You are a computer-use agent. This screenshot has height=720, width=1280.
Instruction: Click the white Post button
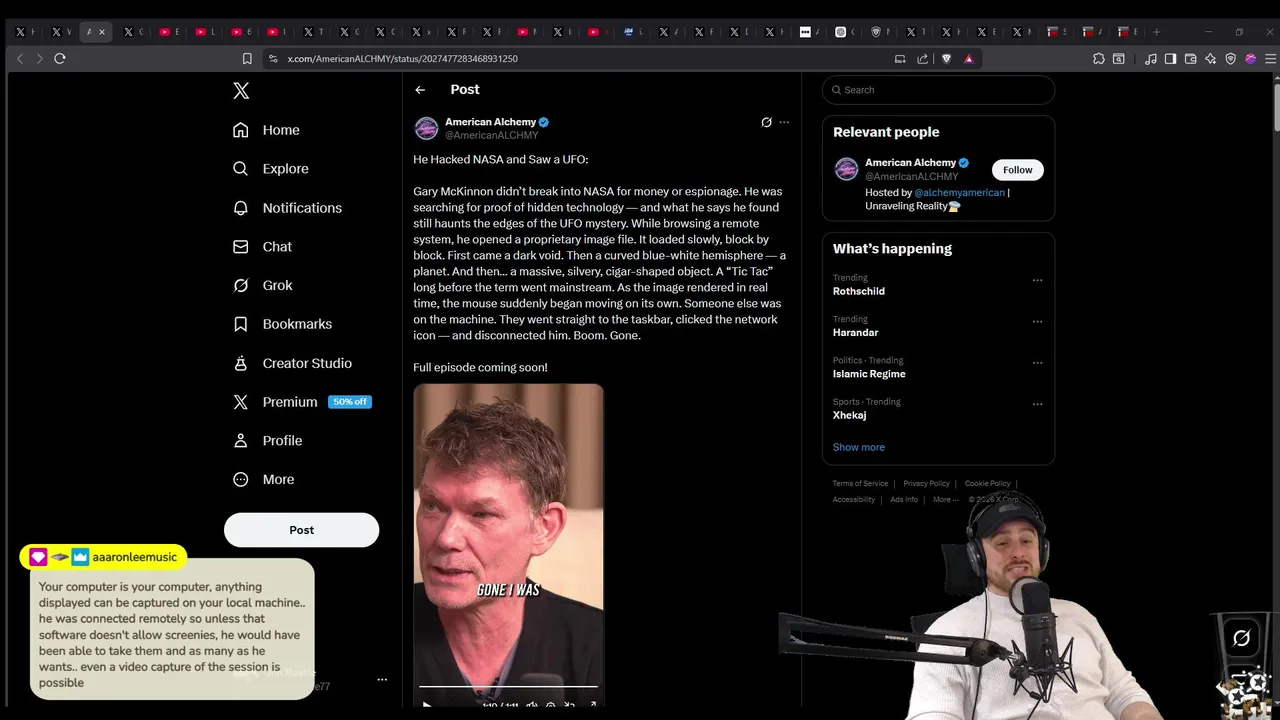click(x=301, y=530)
